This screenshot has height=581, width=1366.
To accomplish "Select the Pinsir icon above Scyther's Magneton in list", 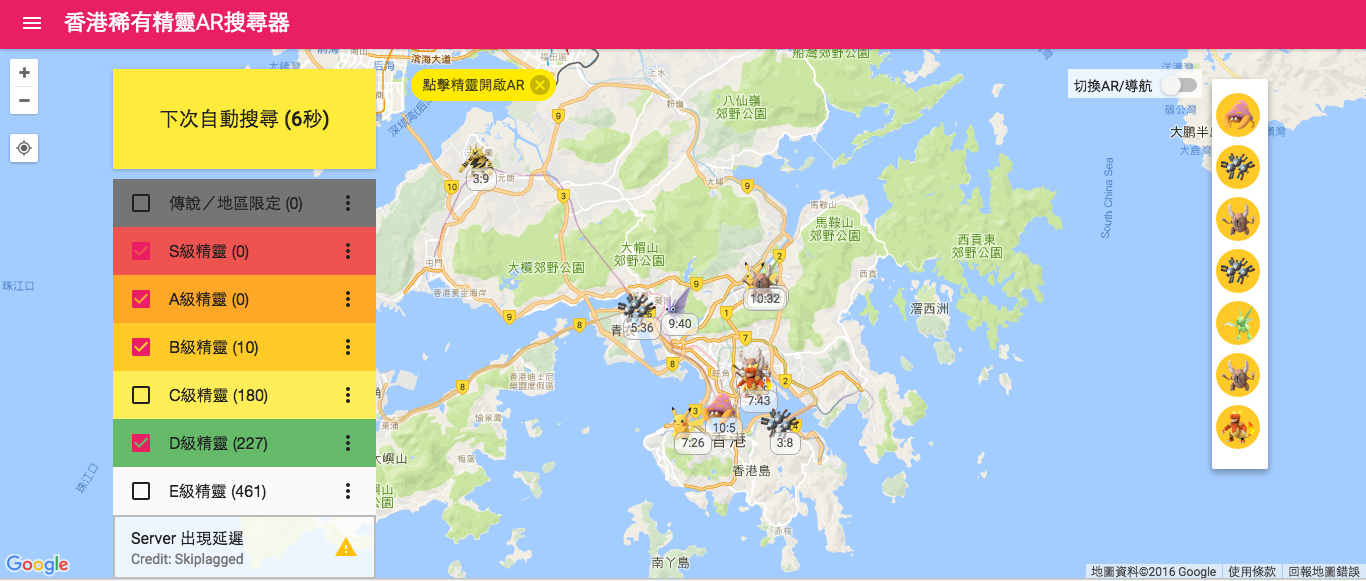I will pyautogui.click(x=1238, y=219).
